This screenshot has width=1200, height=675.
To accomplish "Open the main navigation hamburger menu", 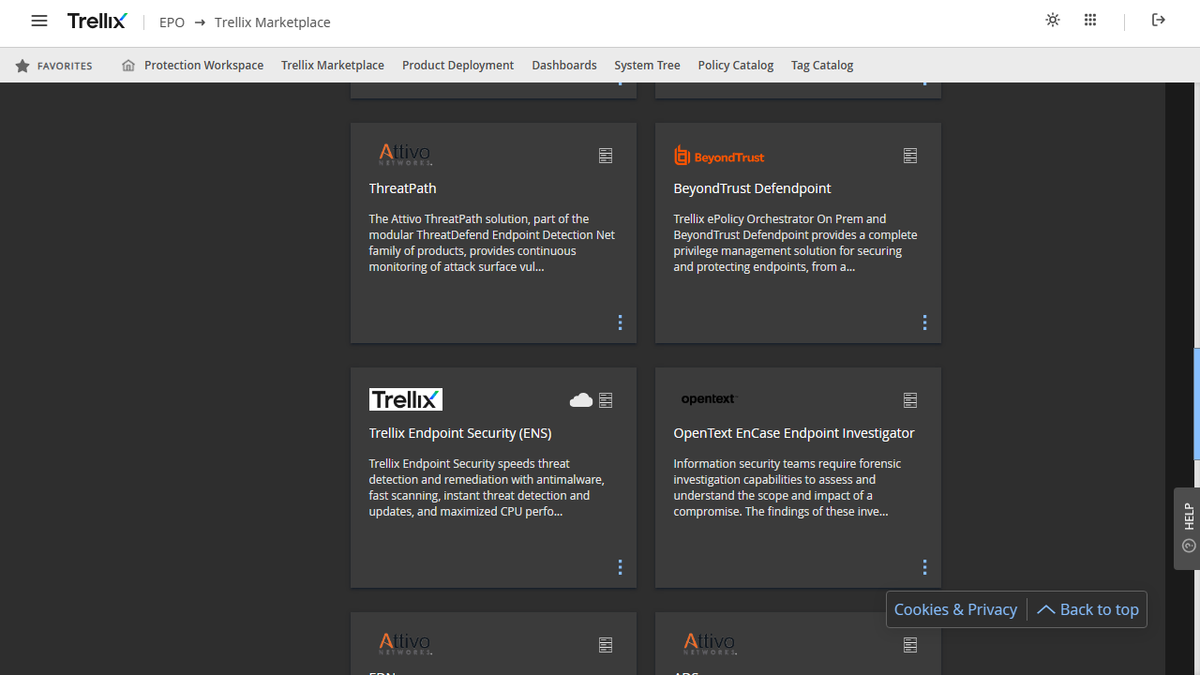I will coord(39,20).
